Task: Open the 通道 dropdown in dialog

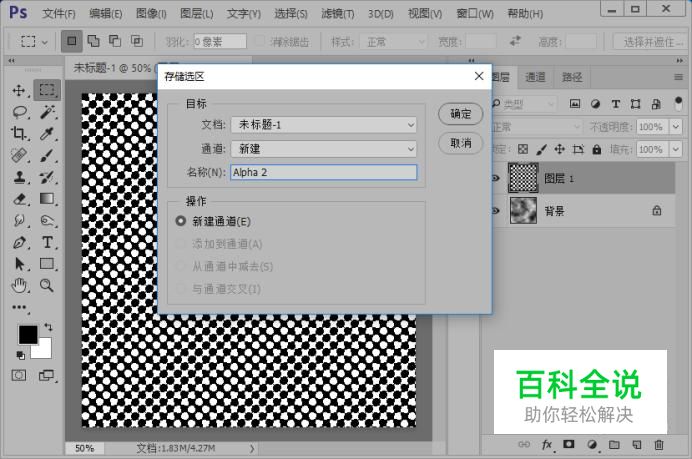Action: point(323,149)
